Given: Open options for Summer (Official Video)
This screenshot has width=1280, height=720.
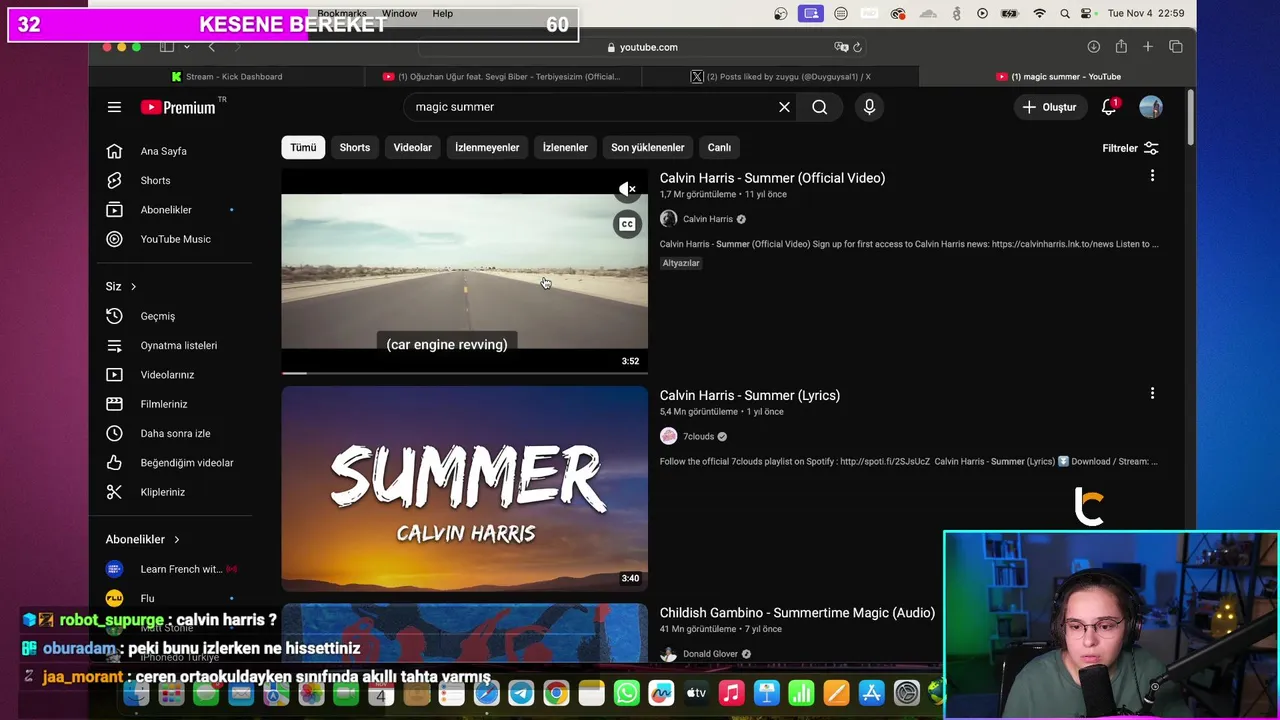Looking at the screenshot, I should pos(1152,176).
